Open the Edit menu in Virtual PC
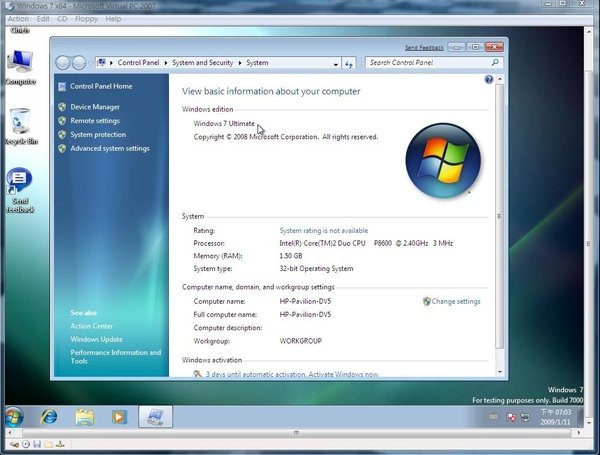 43,19
